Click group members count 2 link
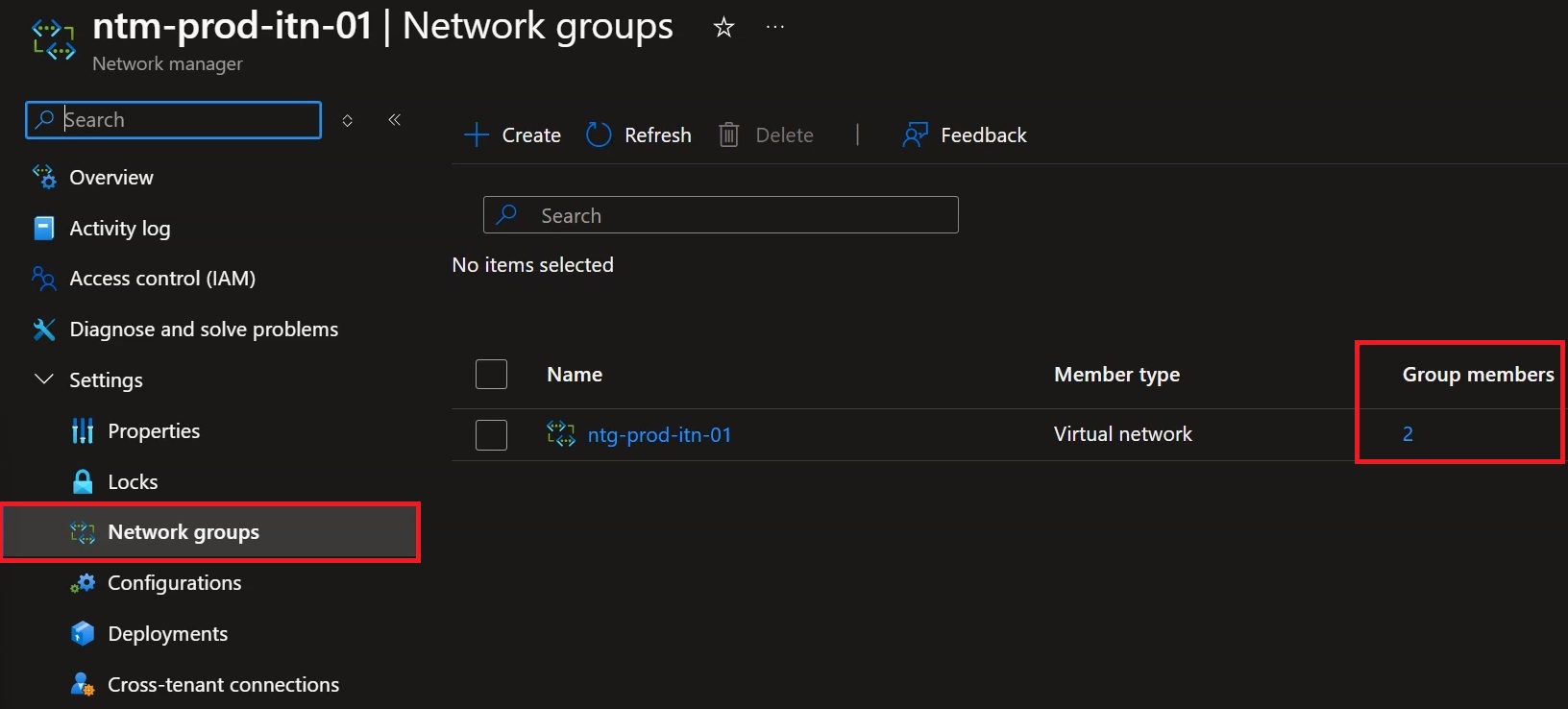Screen dimensions: 1568x709 (x=1408, y=433)
